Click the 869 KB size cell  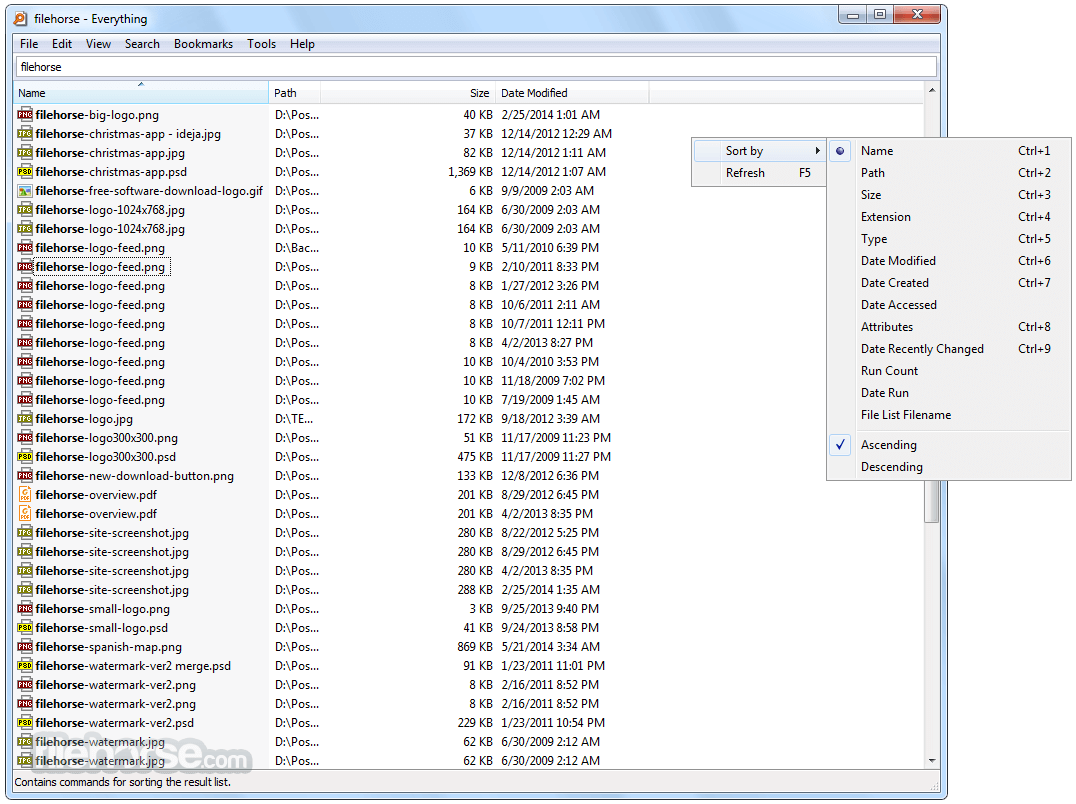(x=475, y=647)
